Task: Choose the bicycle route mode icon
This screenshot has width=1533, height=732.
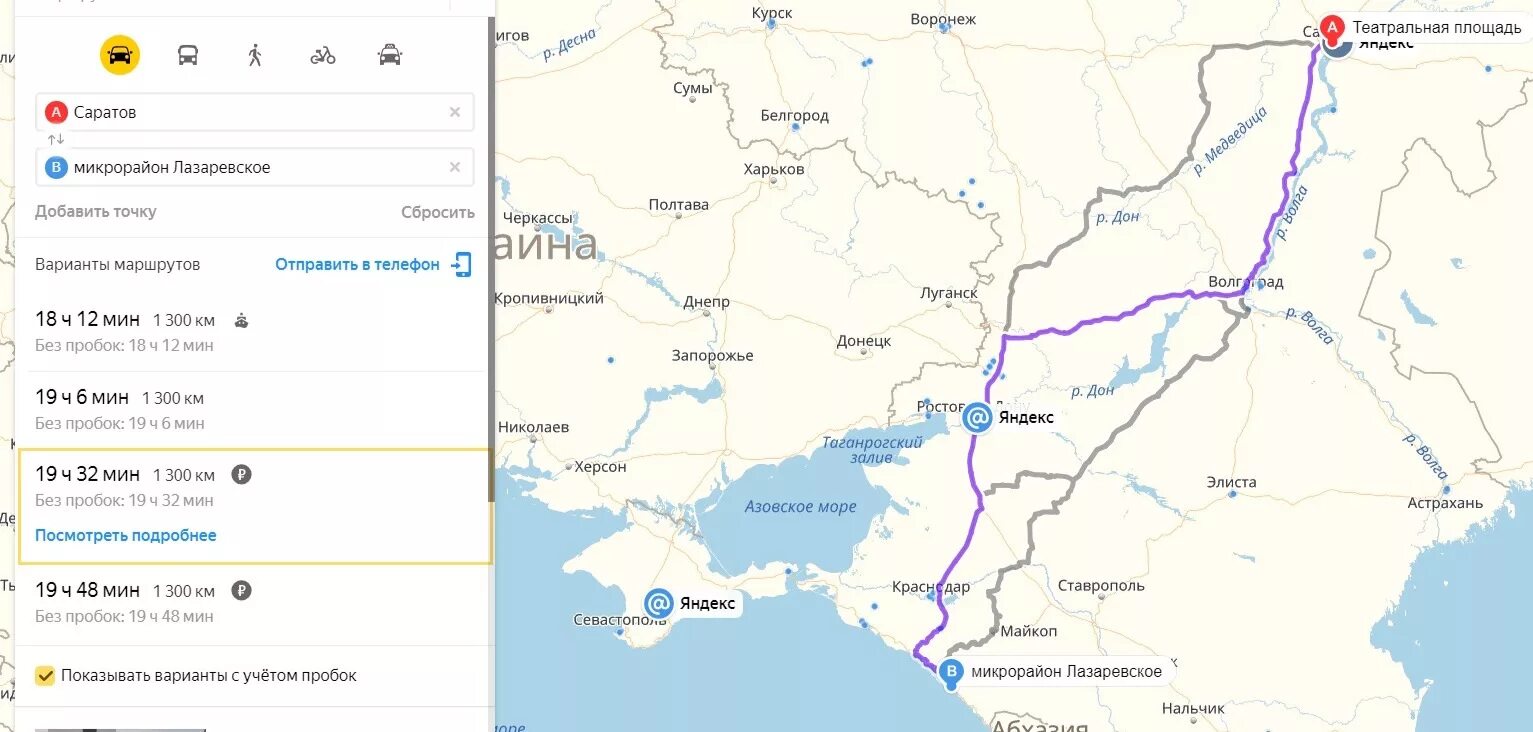Action: point(323,55)
